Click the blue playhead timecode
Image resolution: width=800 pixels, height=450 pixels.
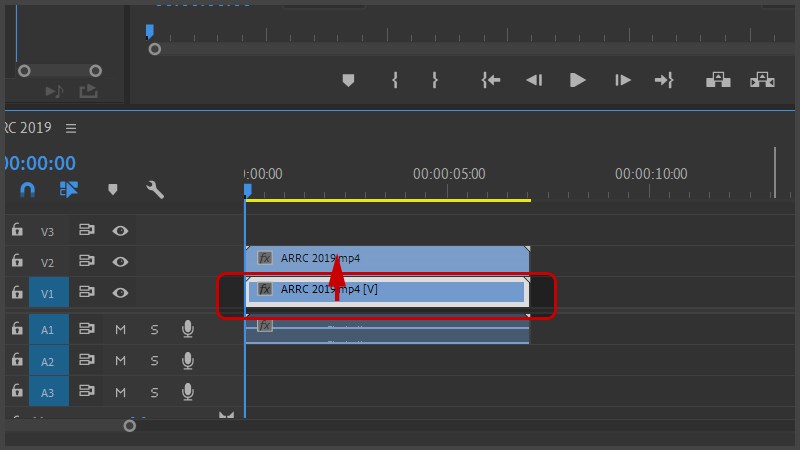[40, 163]
